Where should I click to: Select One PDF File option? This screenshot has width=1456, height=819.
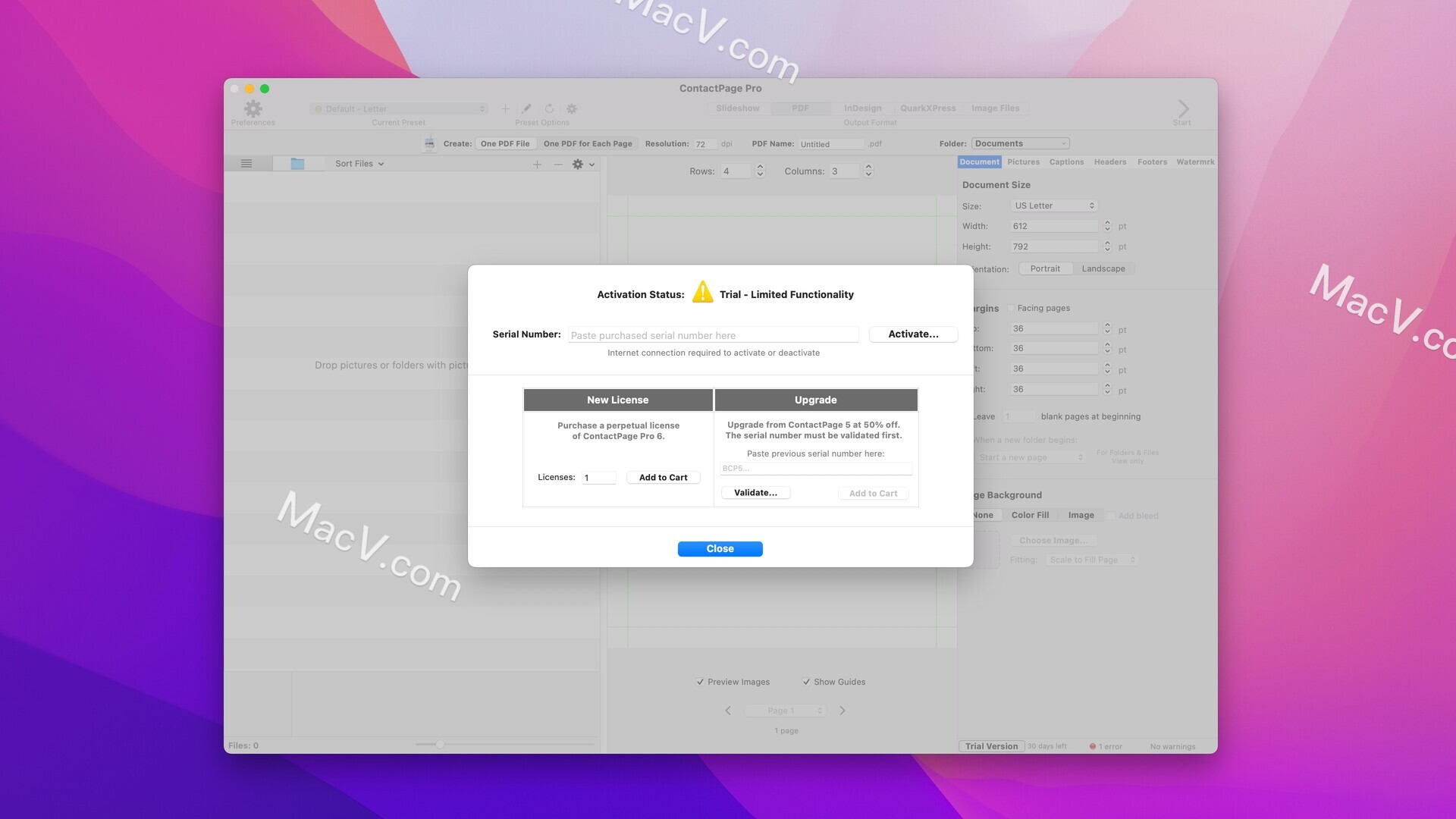pos(505,143)
